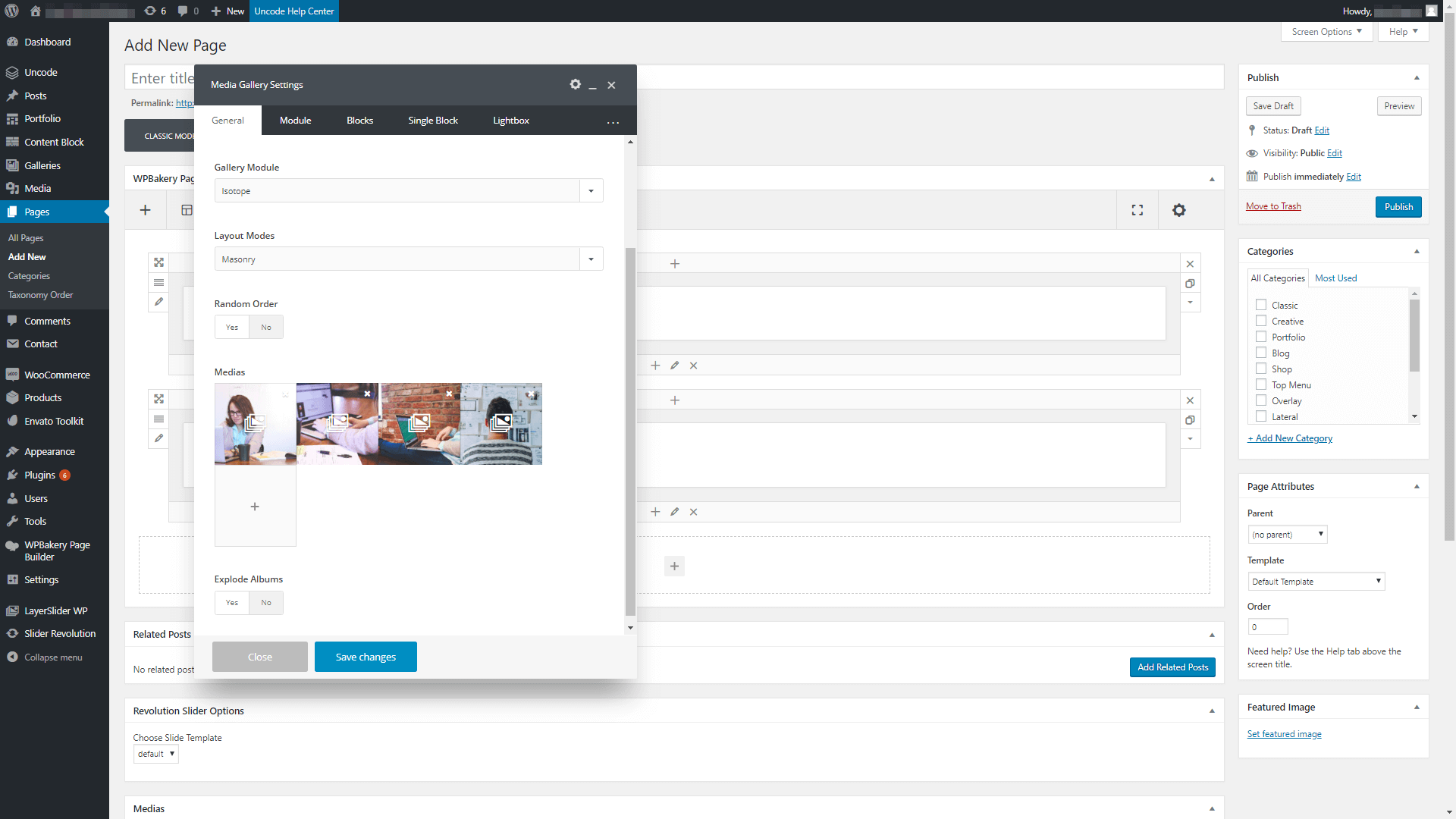Viewport: 1456px width, 819px height.
Task: Click the Save Draft button
Action: (x=1274, y=106)
